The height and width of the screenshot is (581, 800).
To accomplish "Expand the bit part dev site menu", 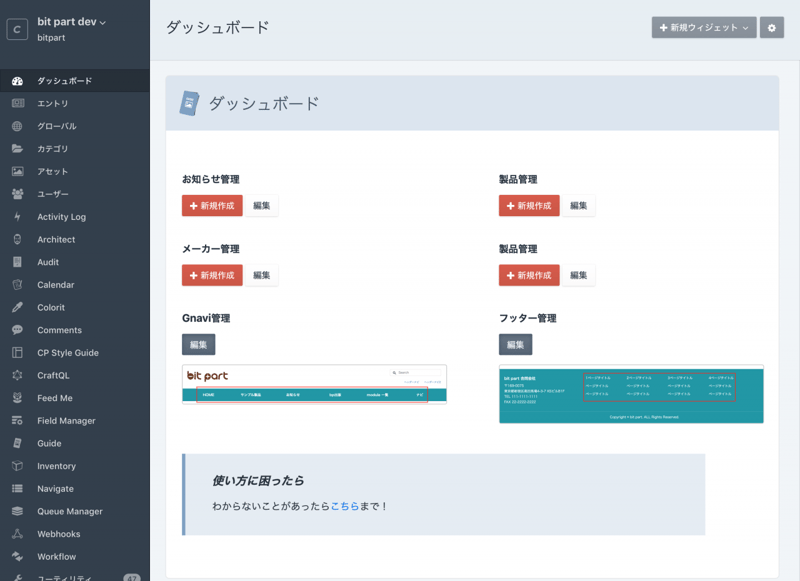I will click(x=72, y=22).
